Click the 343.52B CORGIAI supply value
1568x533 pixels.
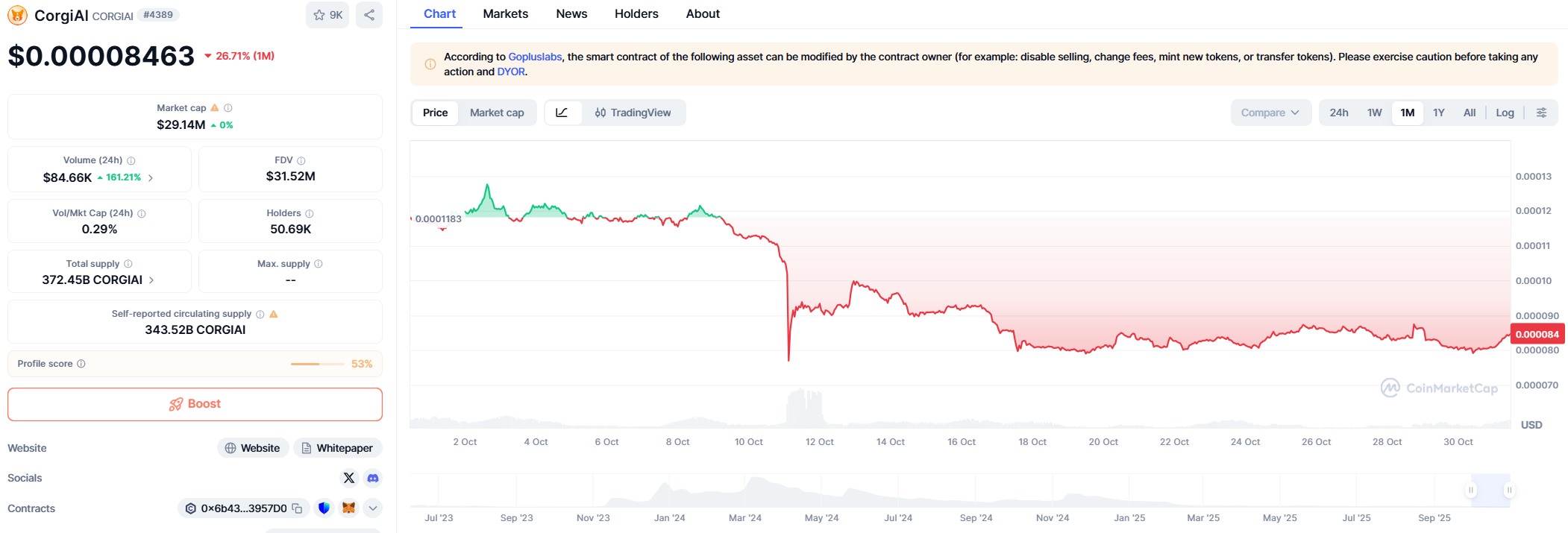pos(195,330)
